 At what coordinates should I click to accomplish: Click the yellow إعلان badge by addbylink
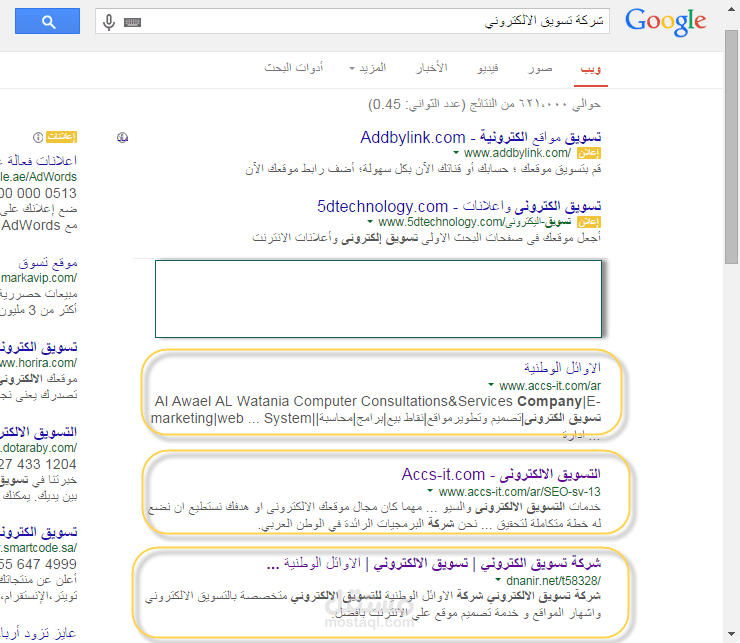(x=589, y=153)
